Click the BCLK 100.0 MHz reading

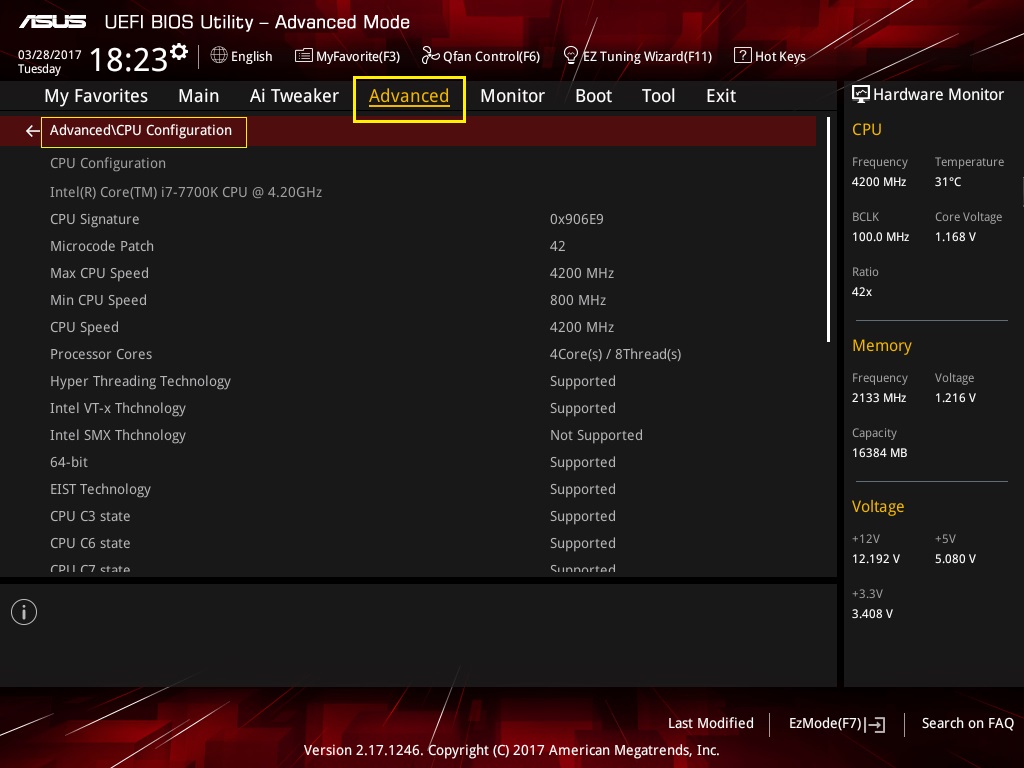tap(880, 236)
